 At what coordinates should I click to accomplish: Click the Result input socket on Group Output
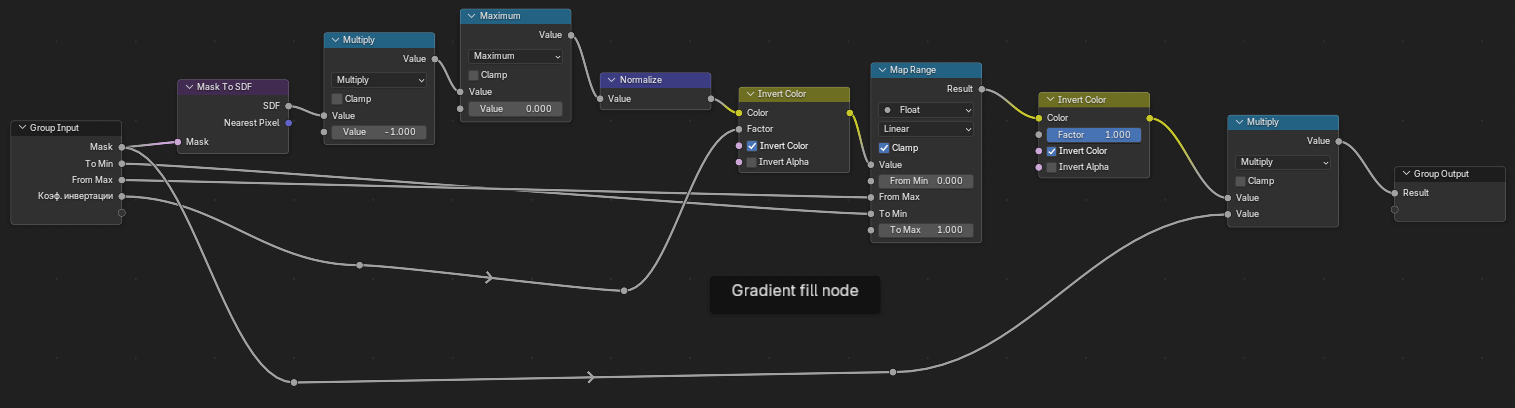1395,193
